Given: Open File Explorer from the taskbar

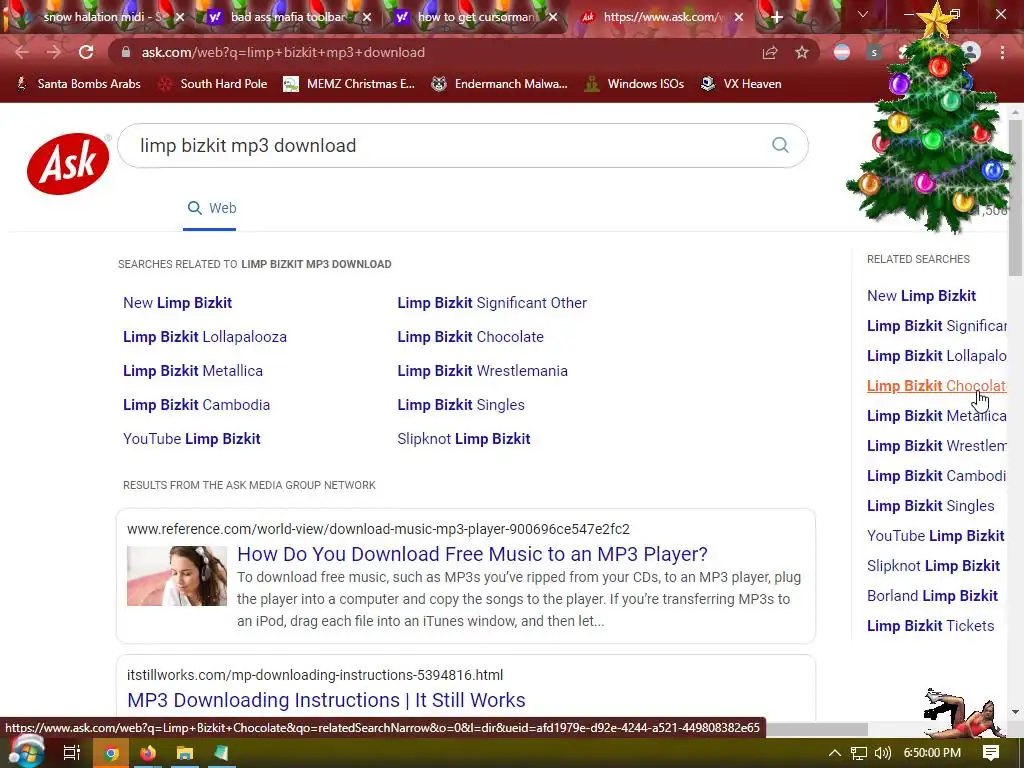Looking at the screenshot, I should point(185,753).
